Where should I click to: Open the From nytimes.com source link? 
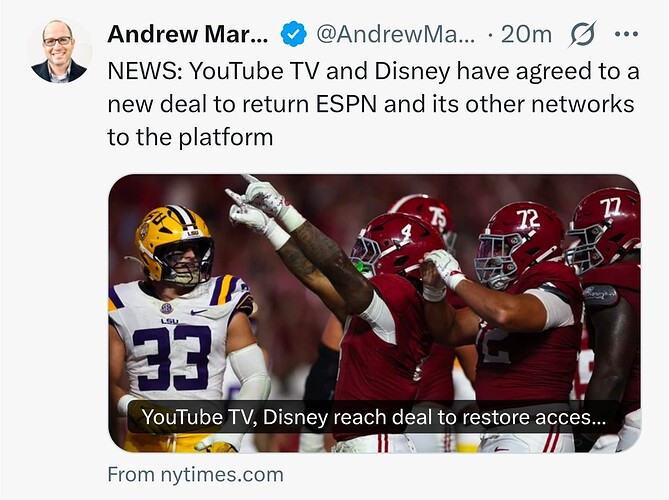[195, 474]
